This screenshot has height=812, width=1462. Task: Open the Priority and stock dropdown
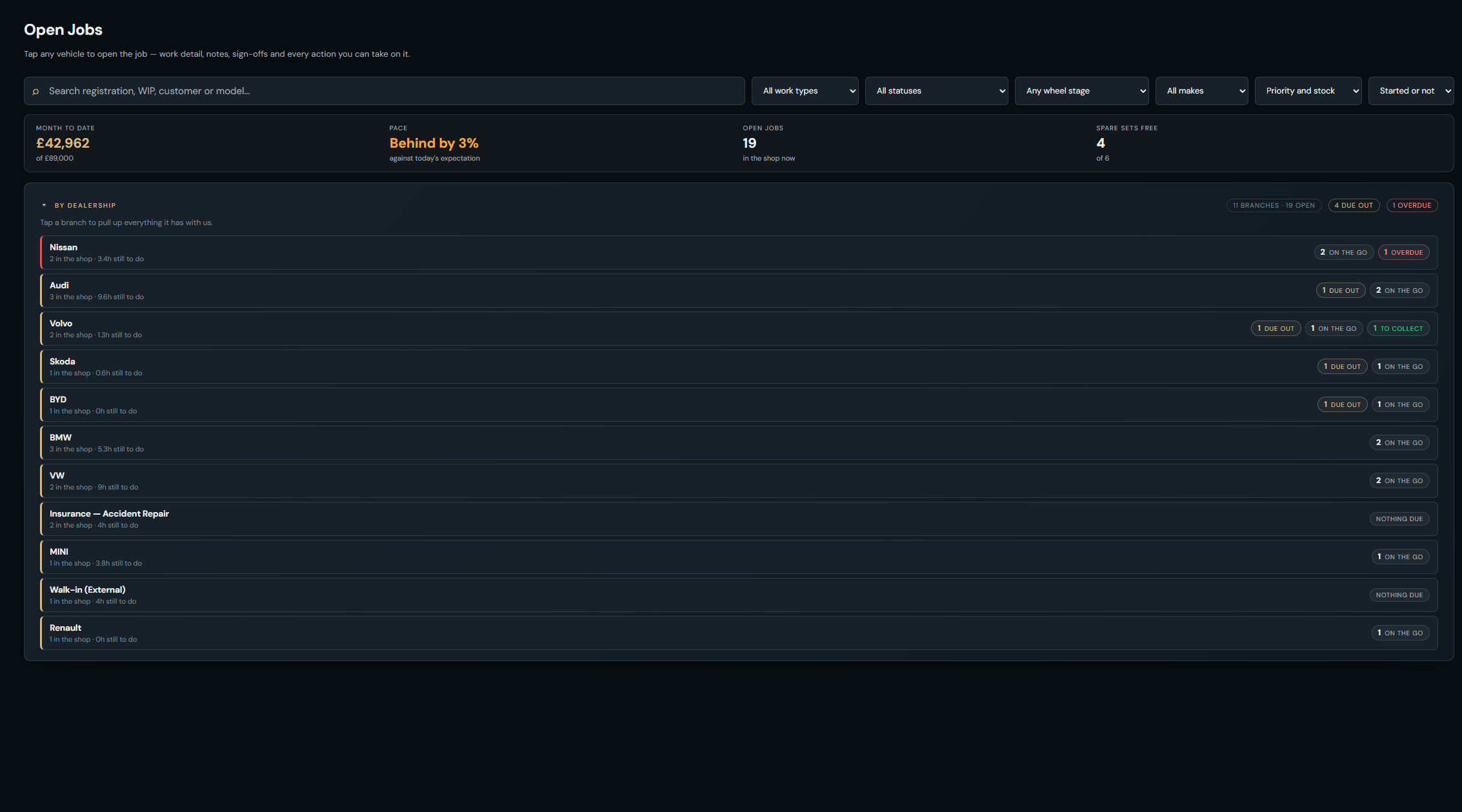1308,91
